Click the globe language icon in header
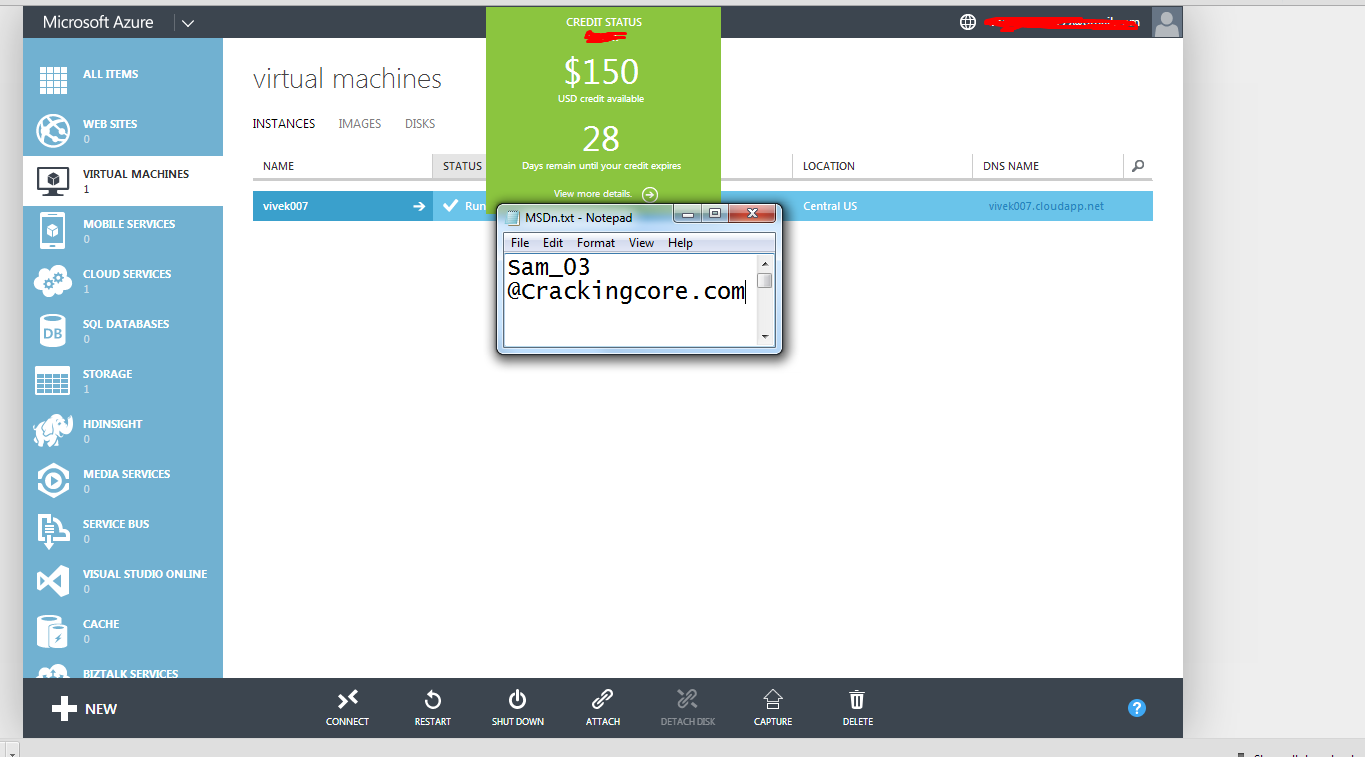This screenshot has height=757, width=1365. pos(968,22)
